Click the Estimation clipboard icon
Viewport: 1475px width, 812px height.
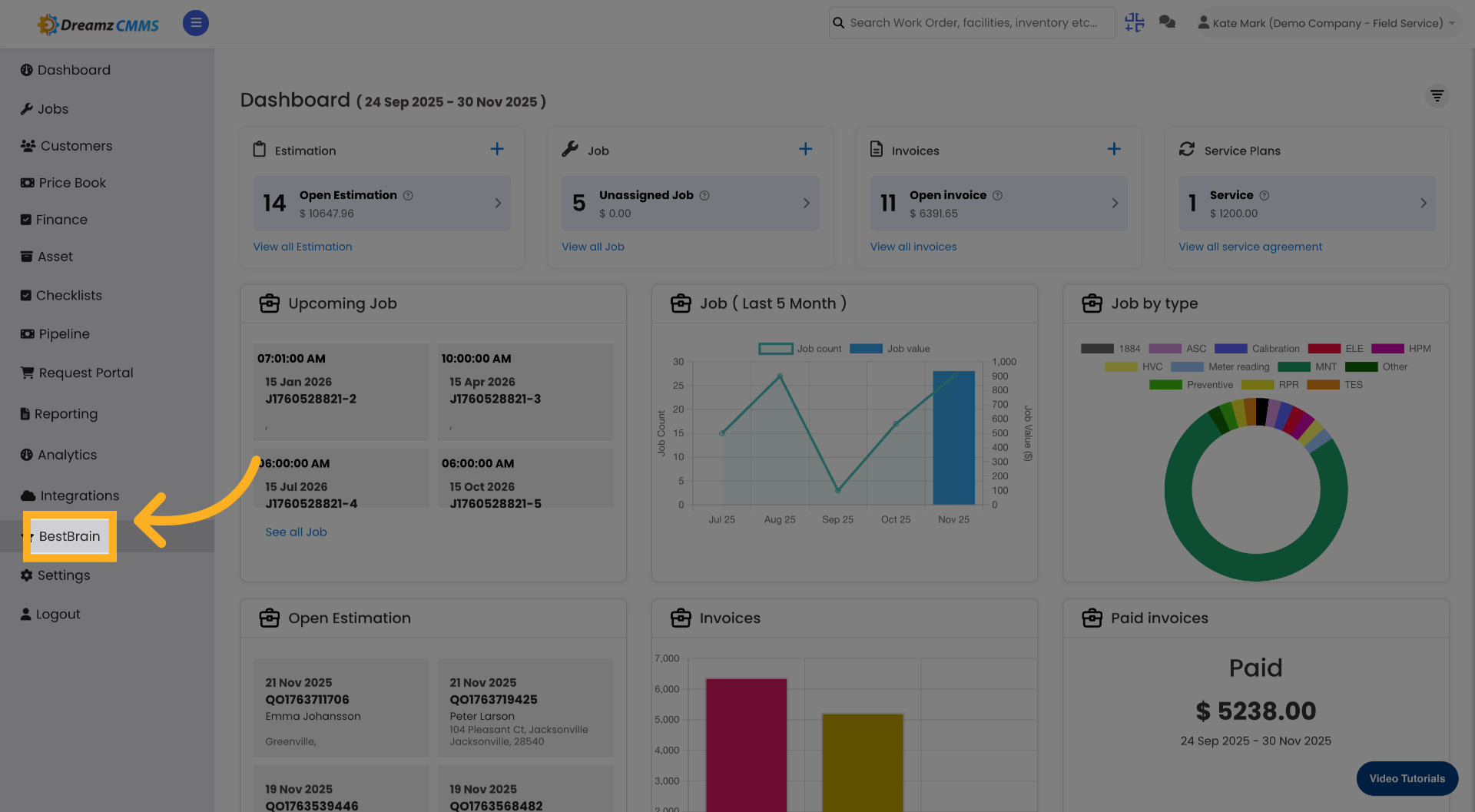(260, 149)
